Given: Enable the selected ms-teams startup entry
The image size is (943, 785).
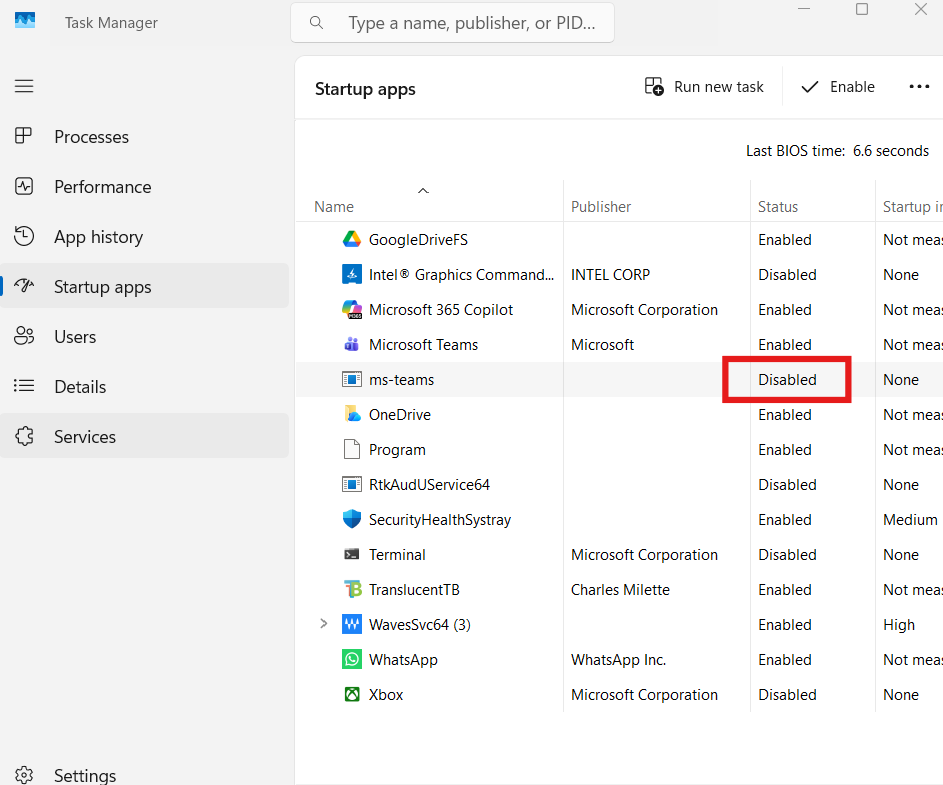Looking at the screenshot, I should (x=836, y=86).
